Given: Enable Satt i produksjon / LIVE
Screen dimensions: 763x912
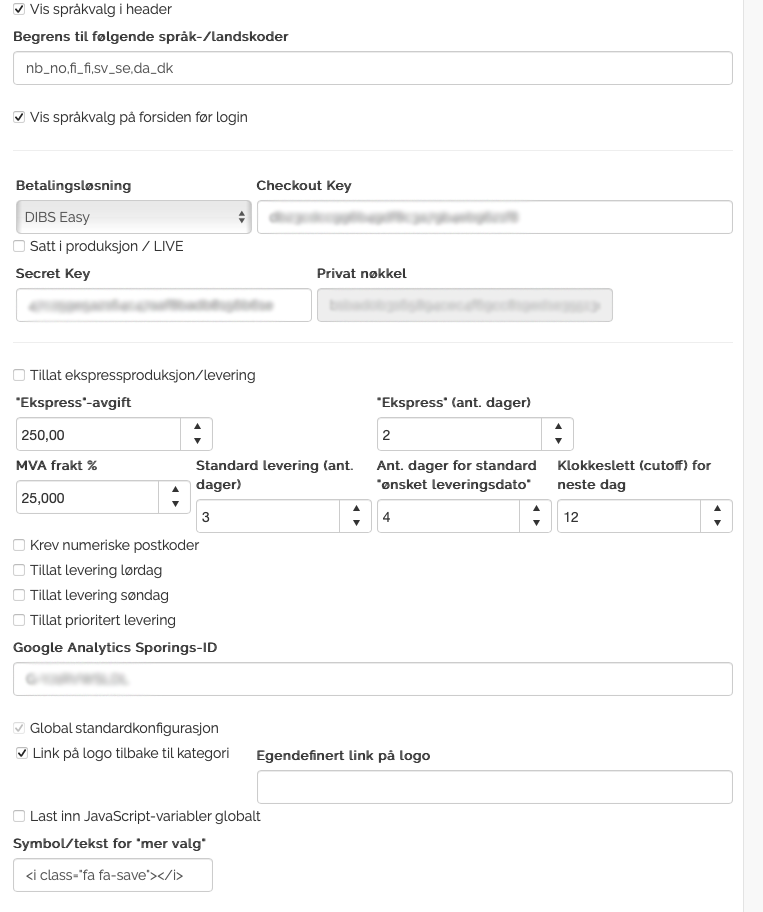Looking at the screenshot, I should pyautogui.click(x=19, y=246).
